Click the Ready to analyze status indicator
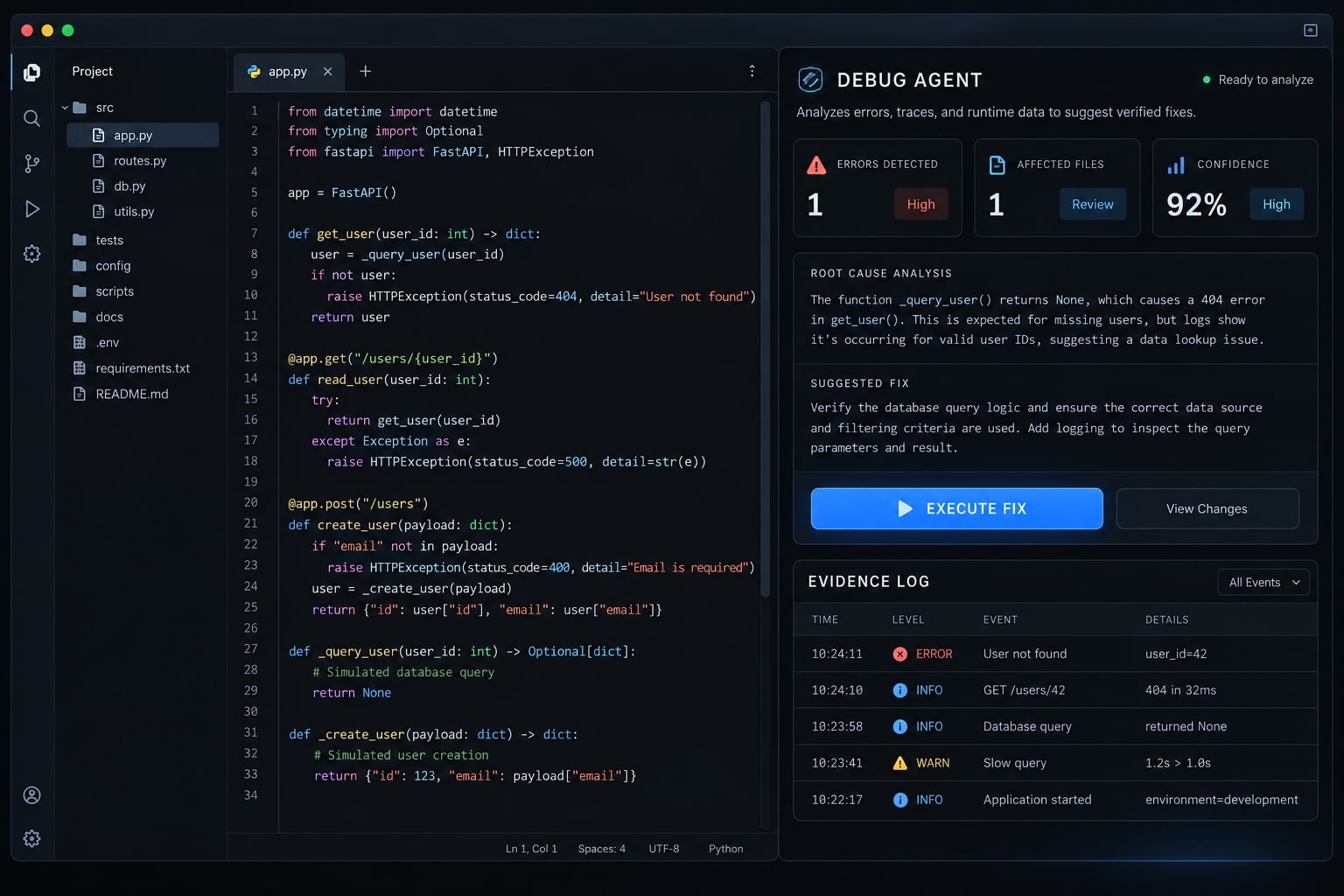 [1258, 80]
